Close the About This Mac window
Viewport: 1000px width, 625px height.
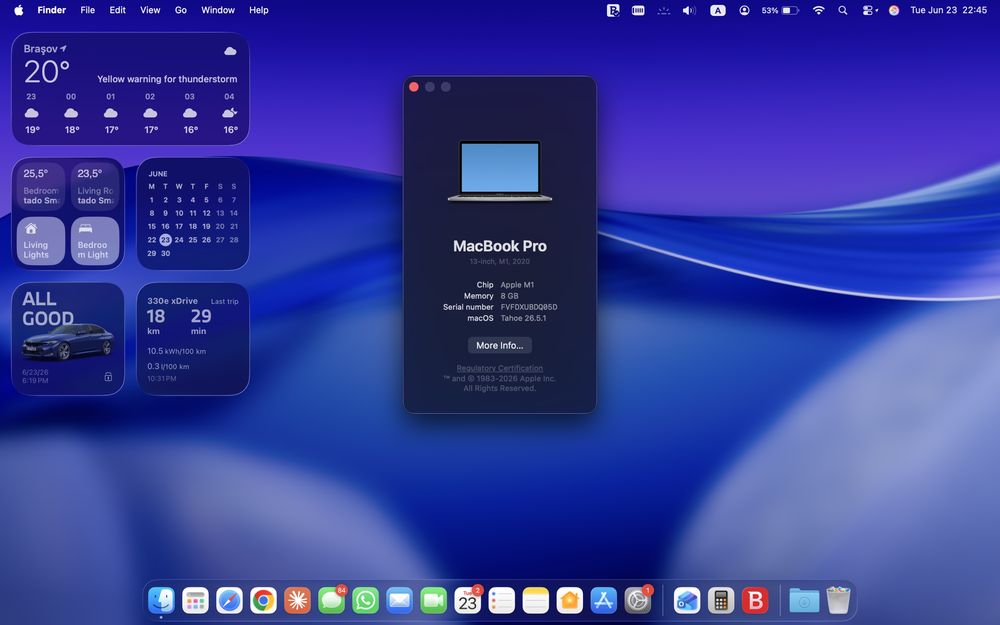pyautogui.click(x=414, y=87)
